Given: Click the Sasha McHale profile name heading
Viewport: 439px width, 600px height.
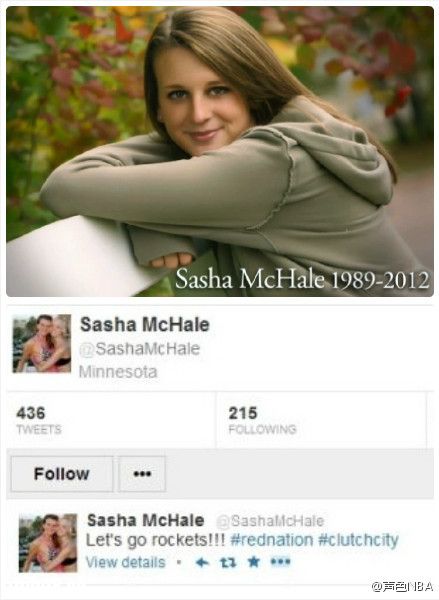Looking at the screenshot, I should (145, 325).
